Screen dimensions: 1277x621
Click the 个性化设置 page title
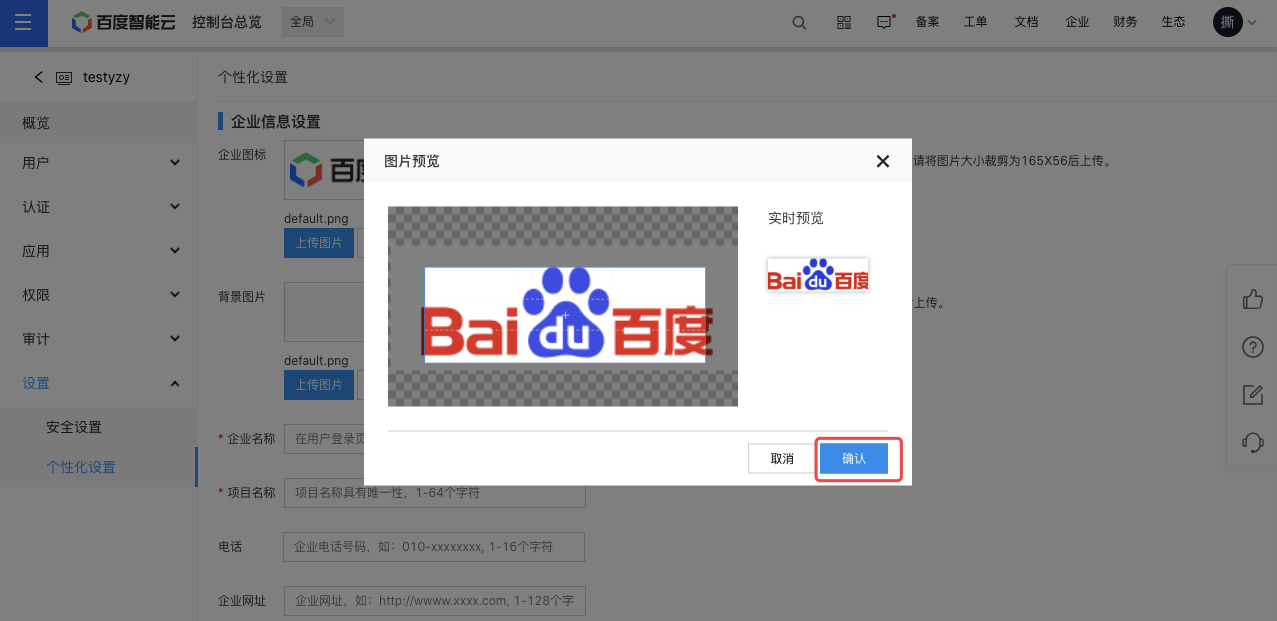coord(253,77)
